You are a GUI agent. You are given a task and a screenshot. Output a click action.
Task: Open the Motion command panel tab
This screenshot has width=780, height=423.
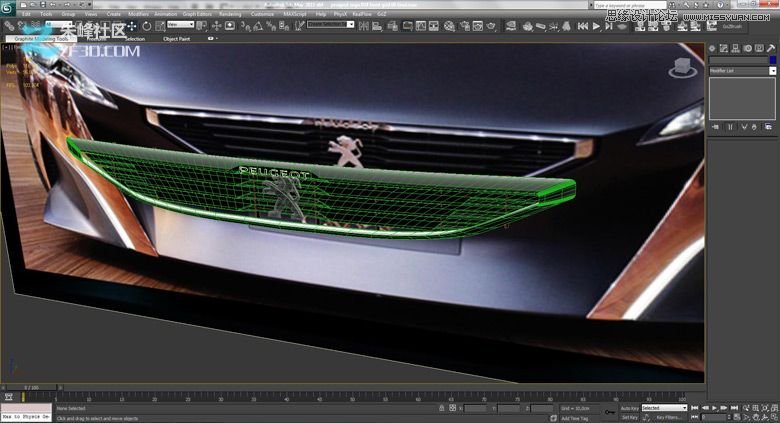(747, 48)
